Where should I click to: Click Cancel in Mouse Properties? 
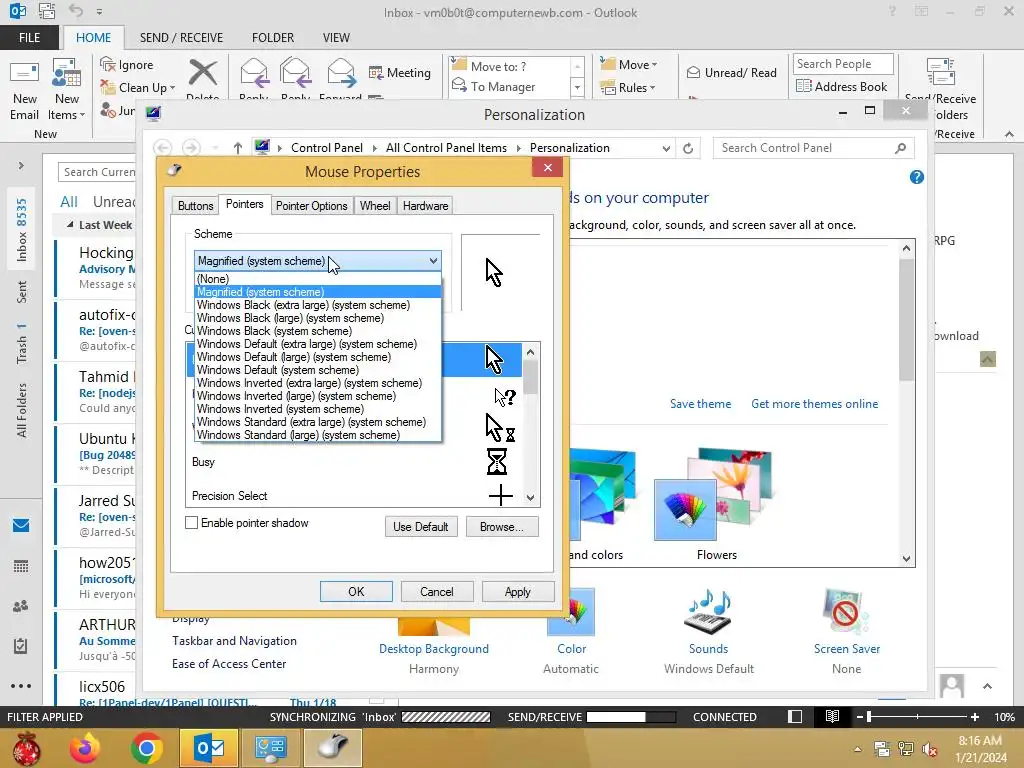click(437, 592)
